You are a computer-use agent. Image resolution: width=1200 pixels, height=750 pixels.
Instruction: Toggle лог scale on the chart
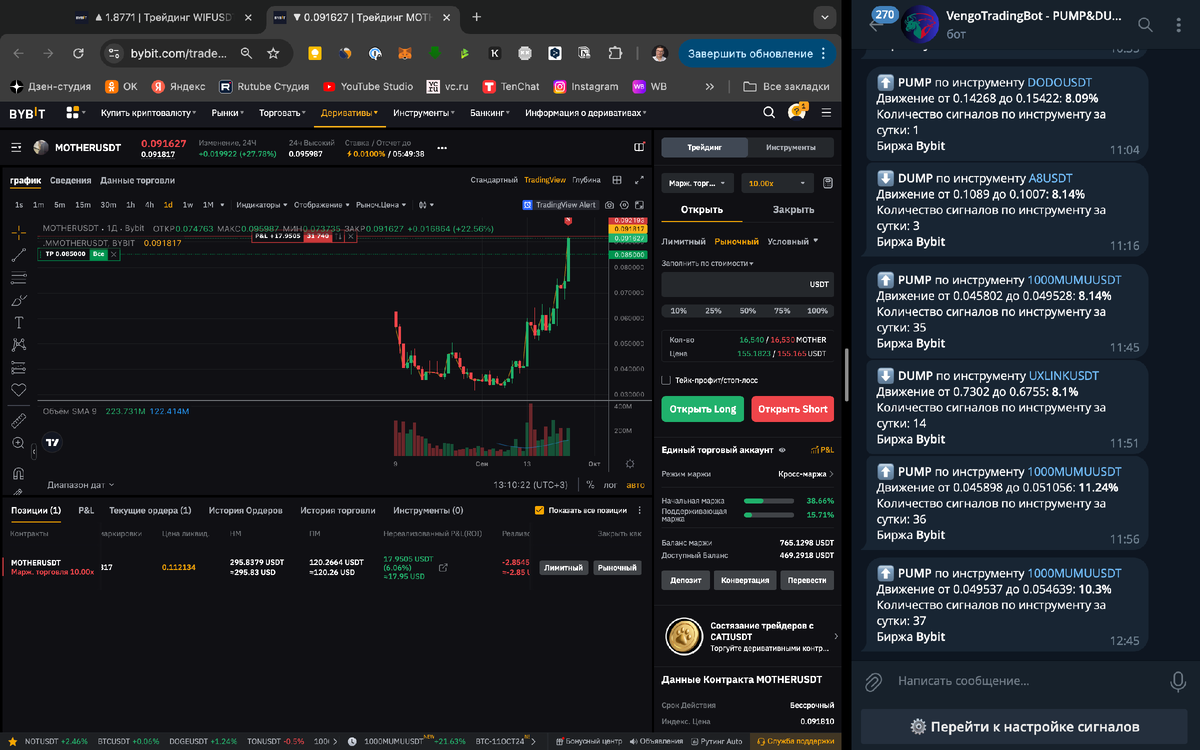point(612,485)
